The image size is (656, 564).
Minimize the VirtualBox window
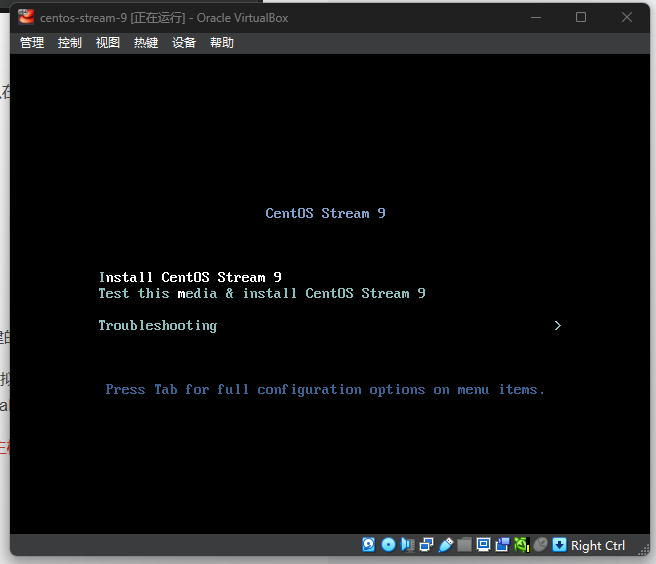tap(536, 18)
